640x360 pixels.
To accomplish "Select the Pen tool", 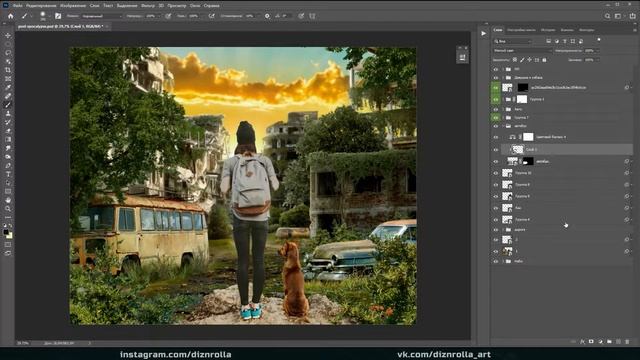I will pos(8,165).
